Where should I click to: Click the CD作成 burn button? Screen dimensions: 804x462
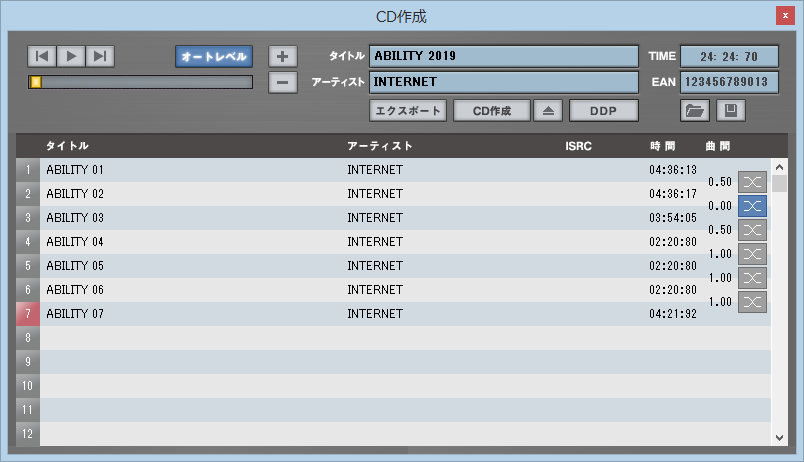[491, 110]
